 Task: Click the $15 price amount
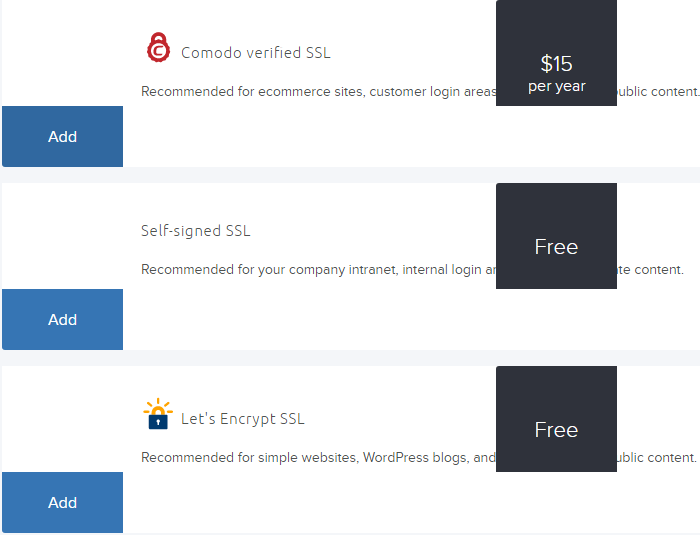[556, 64]
